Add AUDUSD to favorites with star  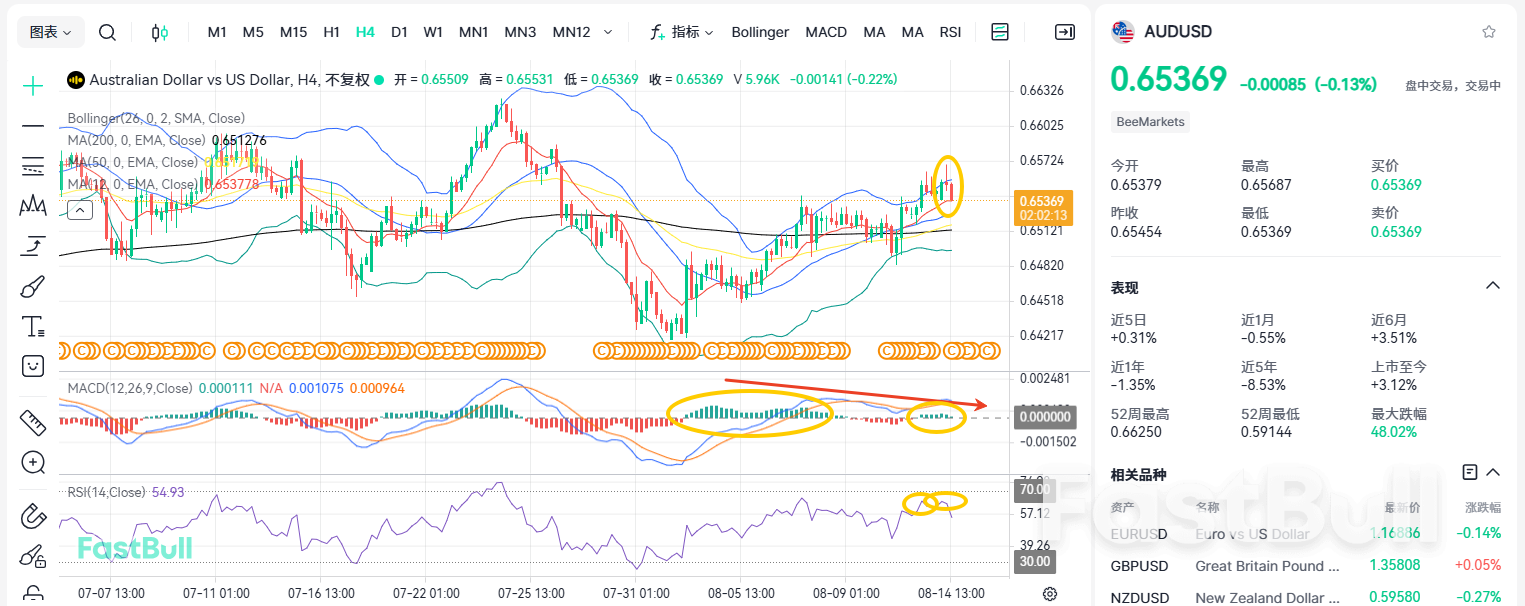1489,32
